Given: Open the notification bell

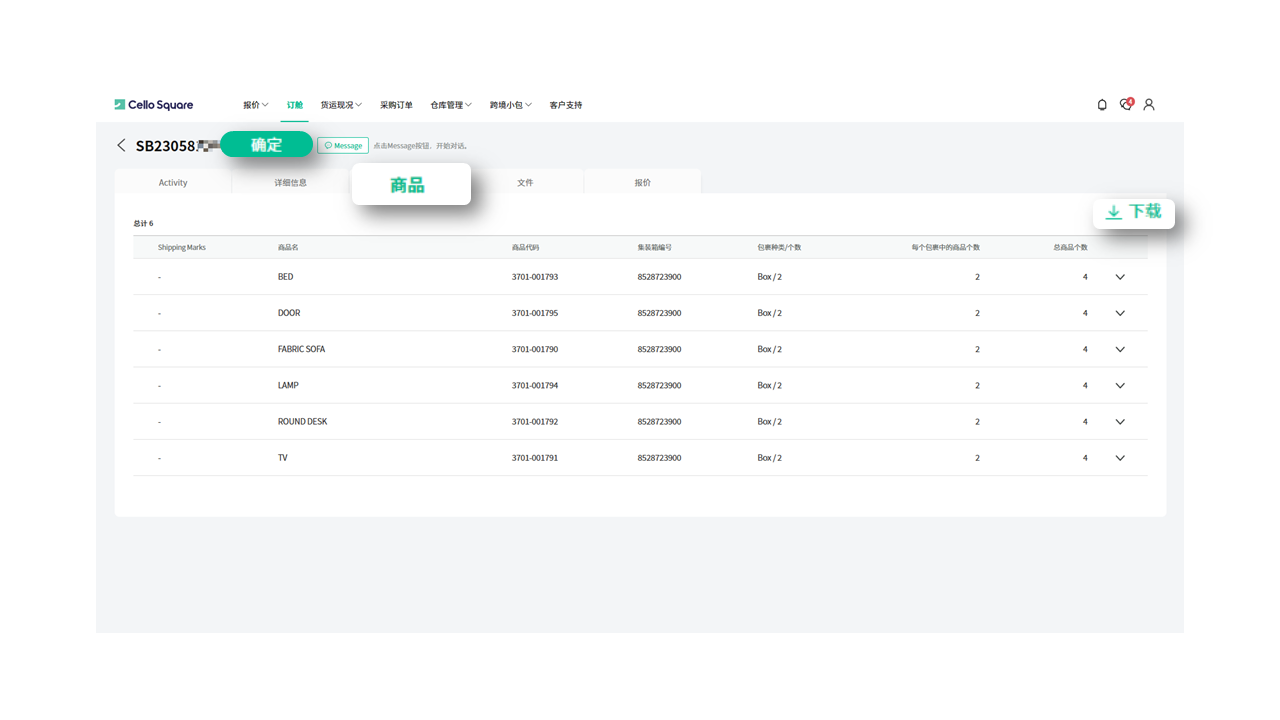Looking at the screenshot, I should (x=1102, y=105).
